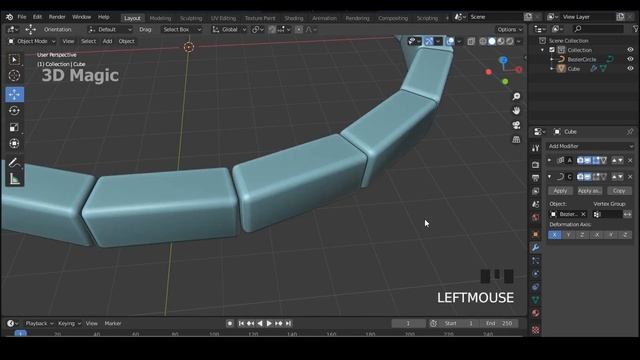This screenshot has width=640, height=360.
Task: Open Add Modifier dropdown
Action: (590, 146)
